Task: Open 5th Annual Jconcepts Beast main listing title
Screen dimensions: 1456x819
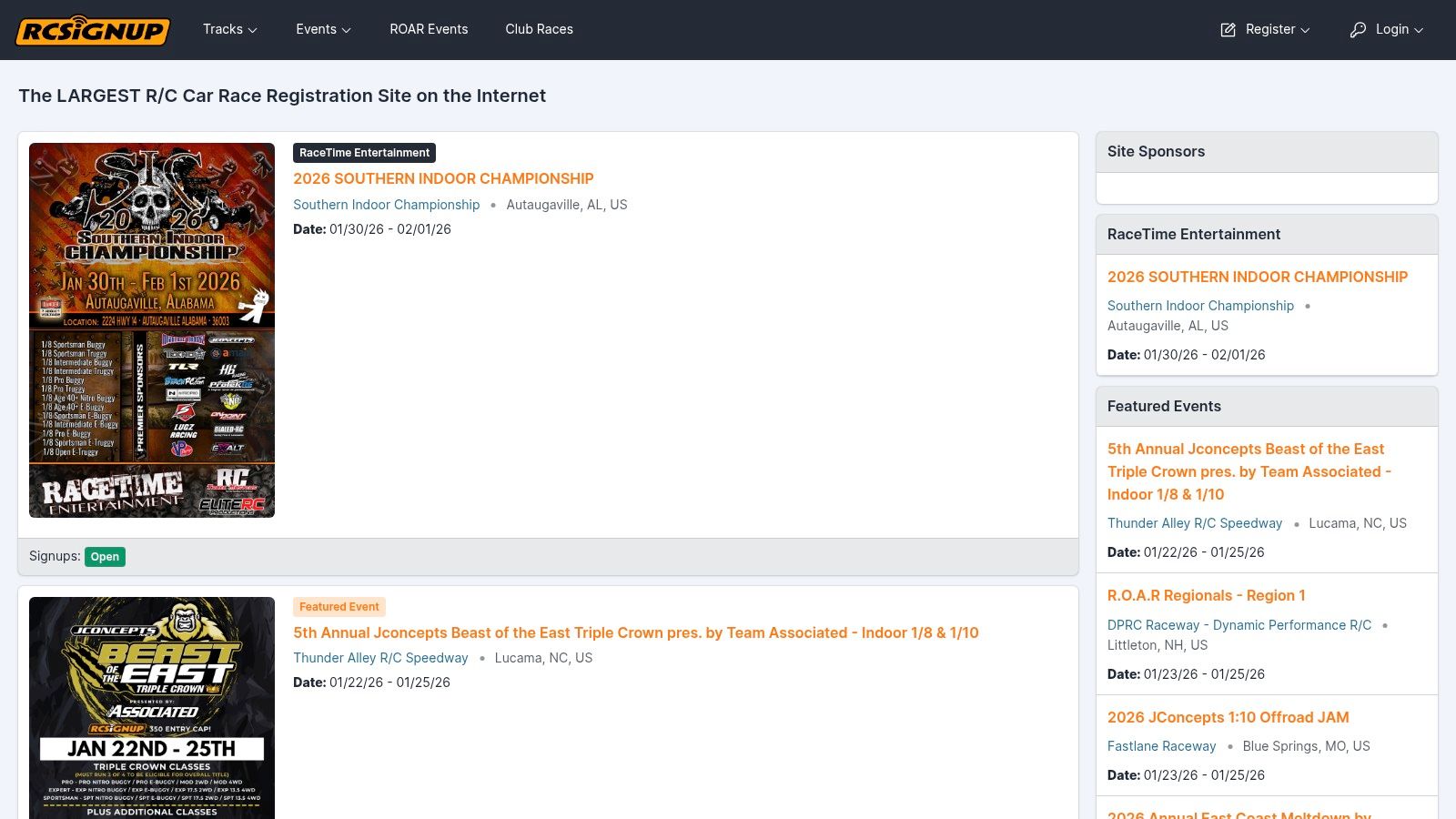Action: point(636,632)
